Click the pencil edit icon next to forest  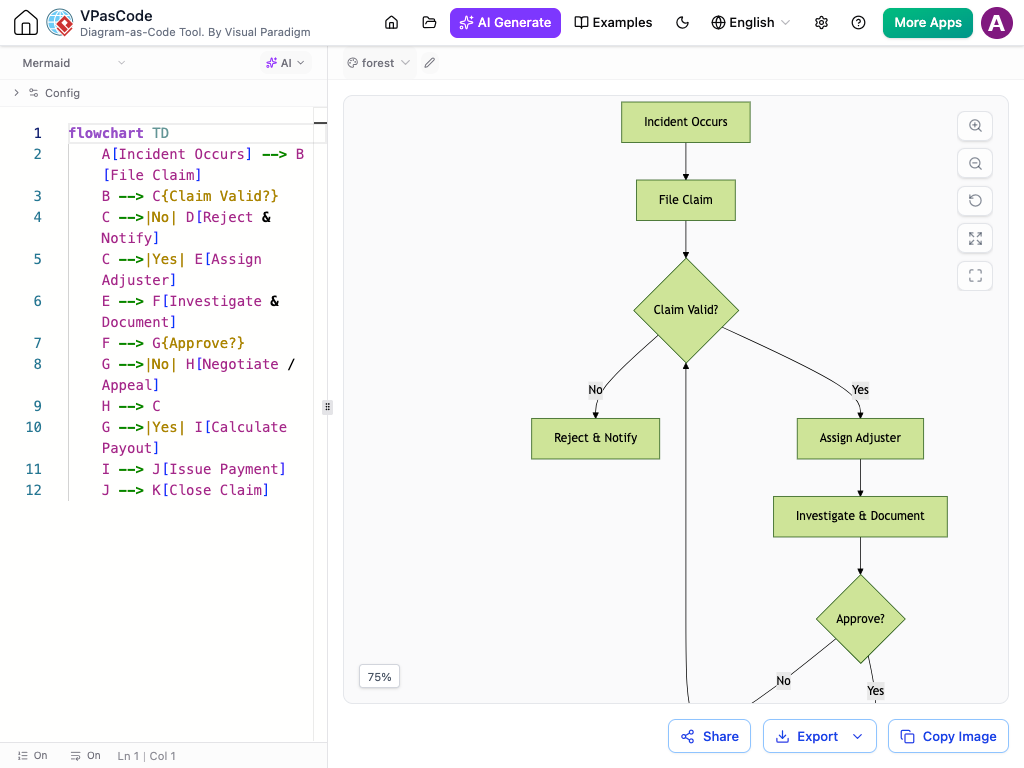(430, 63)
